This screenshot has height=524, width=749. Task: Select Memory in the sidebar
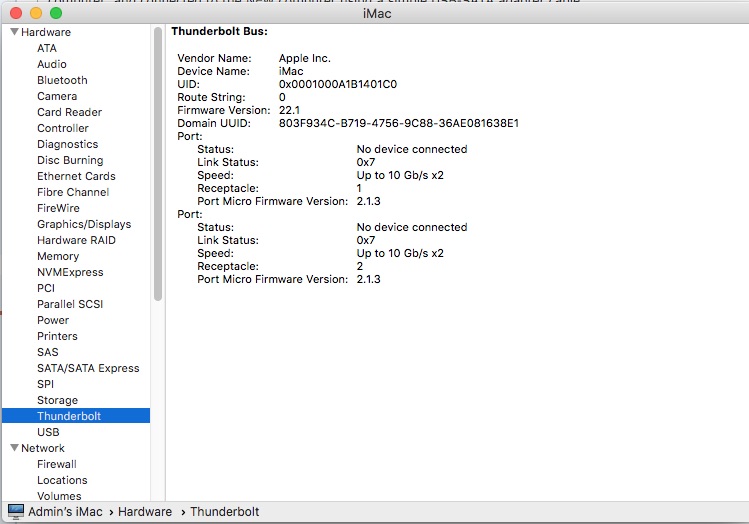pyautogui.click(x=58, y=256)
